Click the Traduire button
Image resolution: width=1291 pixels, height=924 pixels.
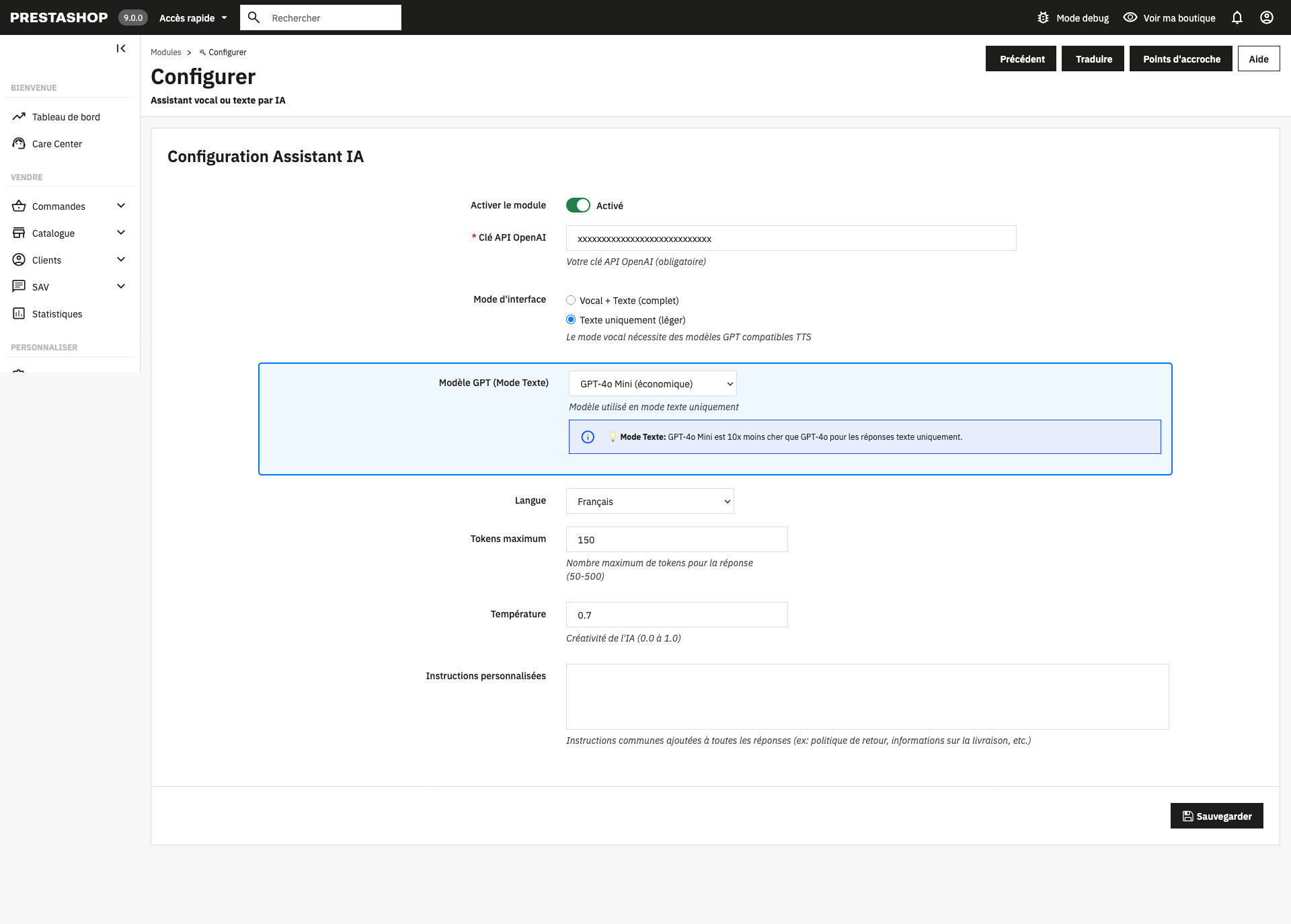[1093, 59]
